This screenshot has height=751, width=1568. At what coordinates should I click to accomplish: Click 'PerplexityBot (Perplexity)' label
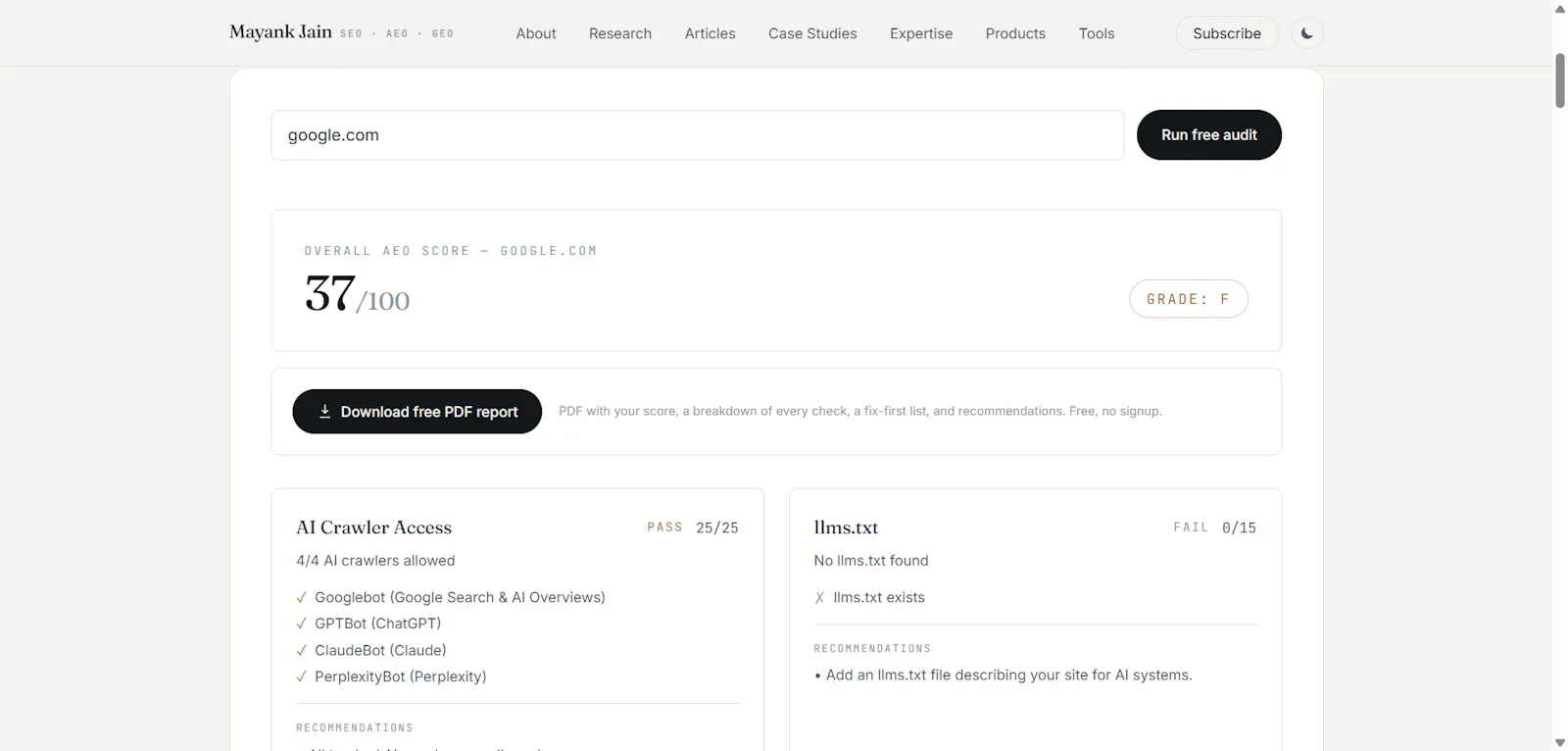point(401,676)
